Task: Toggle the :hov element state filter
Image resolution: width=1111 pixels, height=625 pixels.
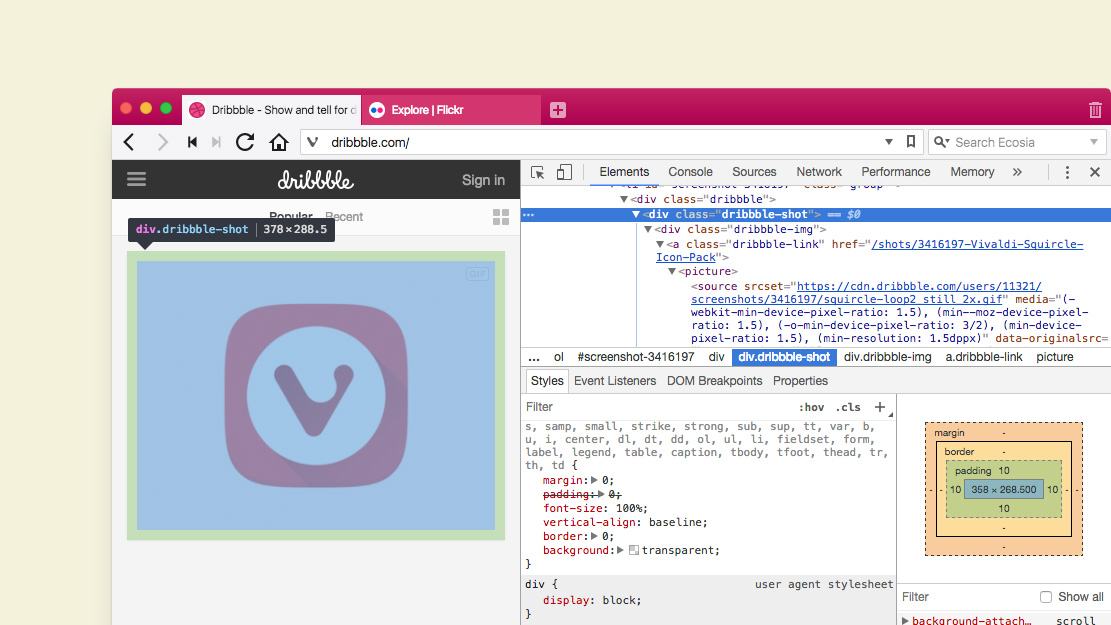Action: 813,407
